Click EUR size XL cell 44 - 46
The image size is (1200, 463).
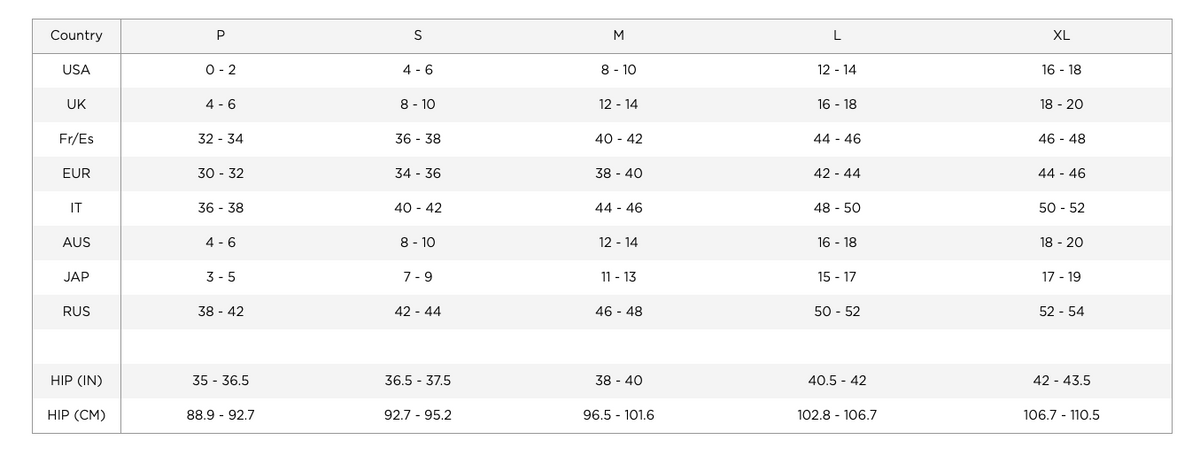point(1061,174)
